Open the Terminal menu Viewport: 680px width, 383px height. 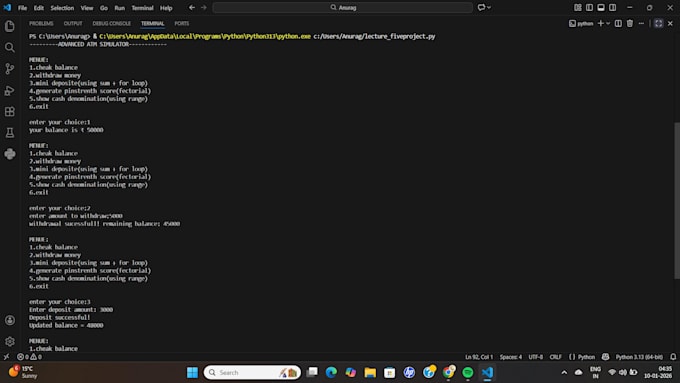142,8
